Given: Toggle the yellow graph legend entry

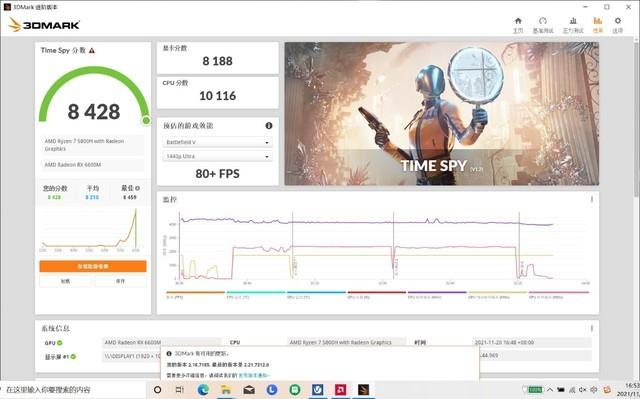Looking at the screenshot, I should coord(497,295).
